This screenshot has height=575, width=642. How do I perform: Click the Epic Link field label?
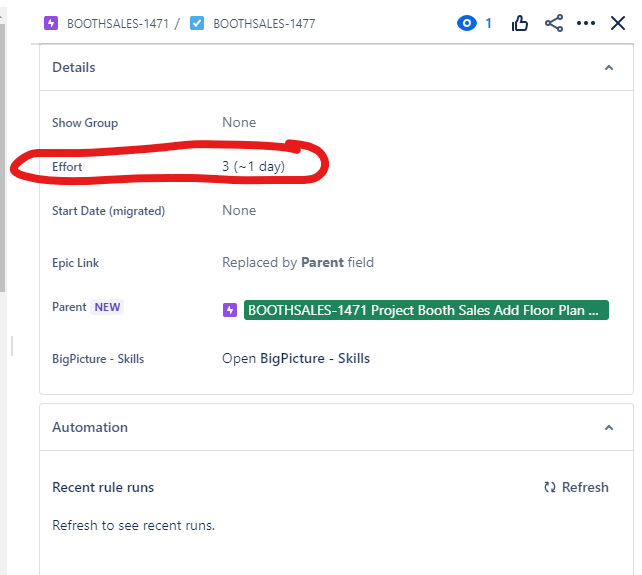pyautogui.click(x=75, y=263)
